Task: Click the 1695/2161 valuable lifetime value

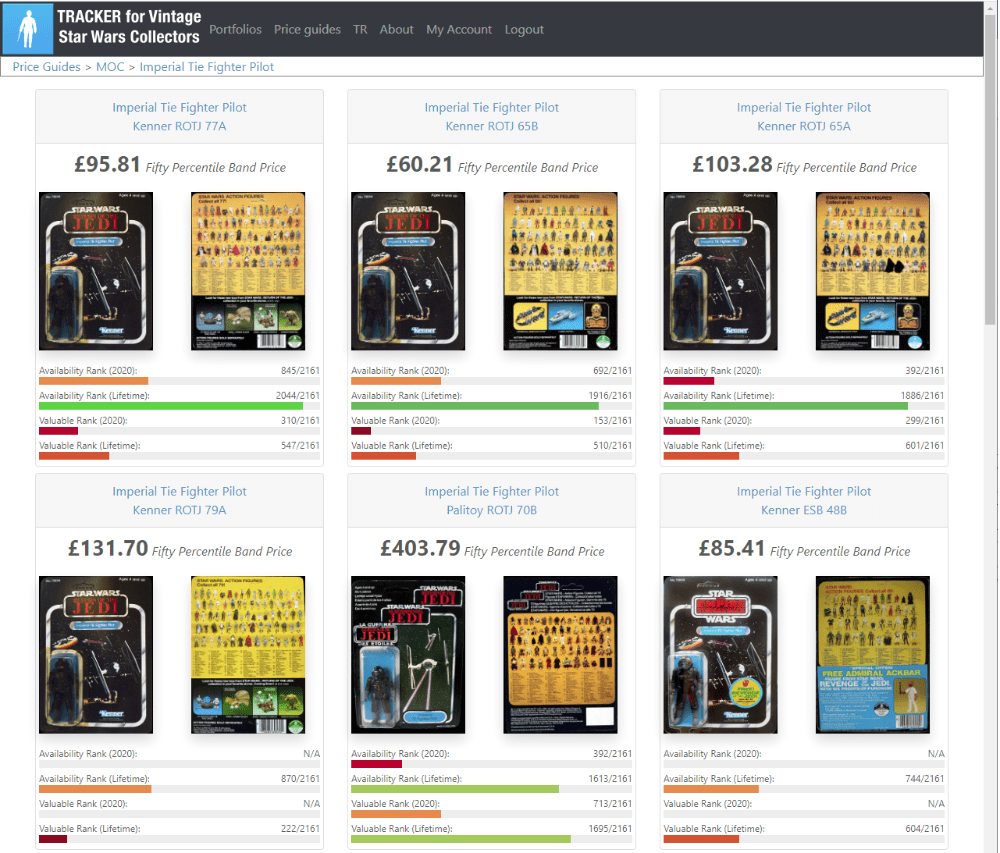Action: click(610, 828)
